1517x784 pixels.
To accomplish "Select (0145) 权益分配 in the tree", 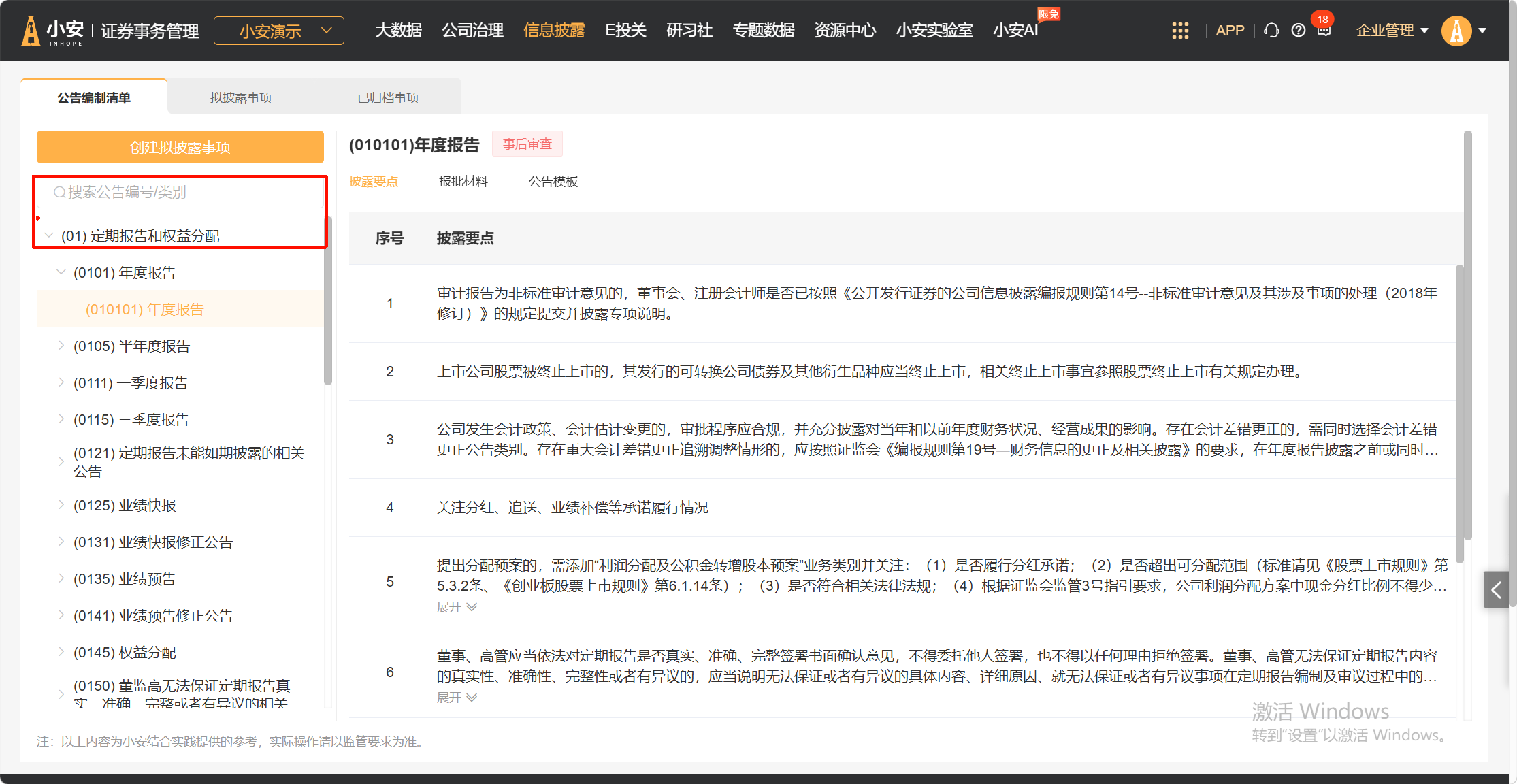I will pos(125,652).
